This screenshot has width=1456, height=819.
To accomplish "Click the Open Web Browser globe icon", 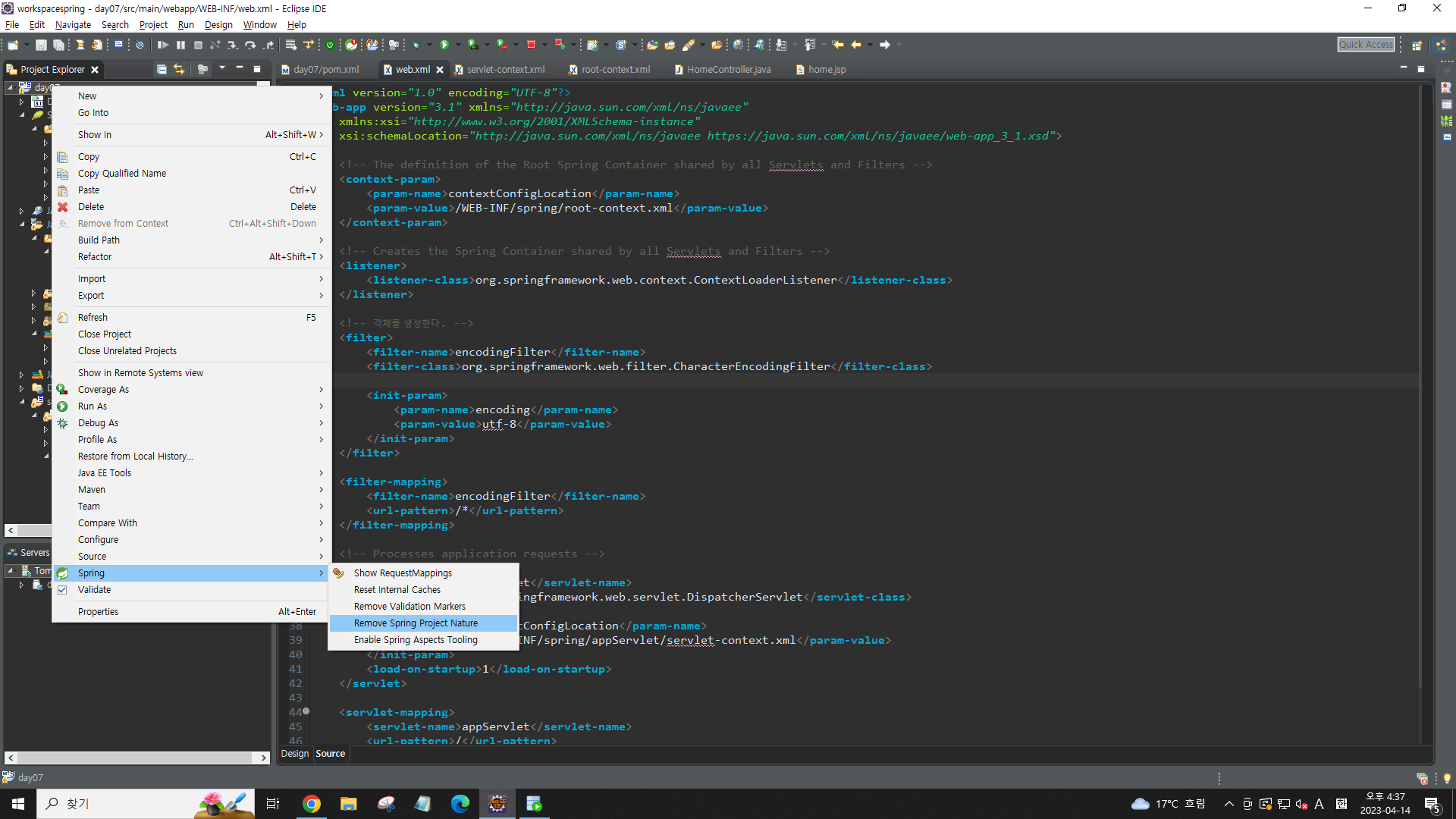I will [738, 45].
